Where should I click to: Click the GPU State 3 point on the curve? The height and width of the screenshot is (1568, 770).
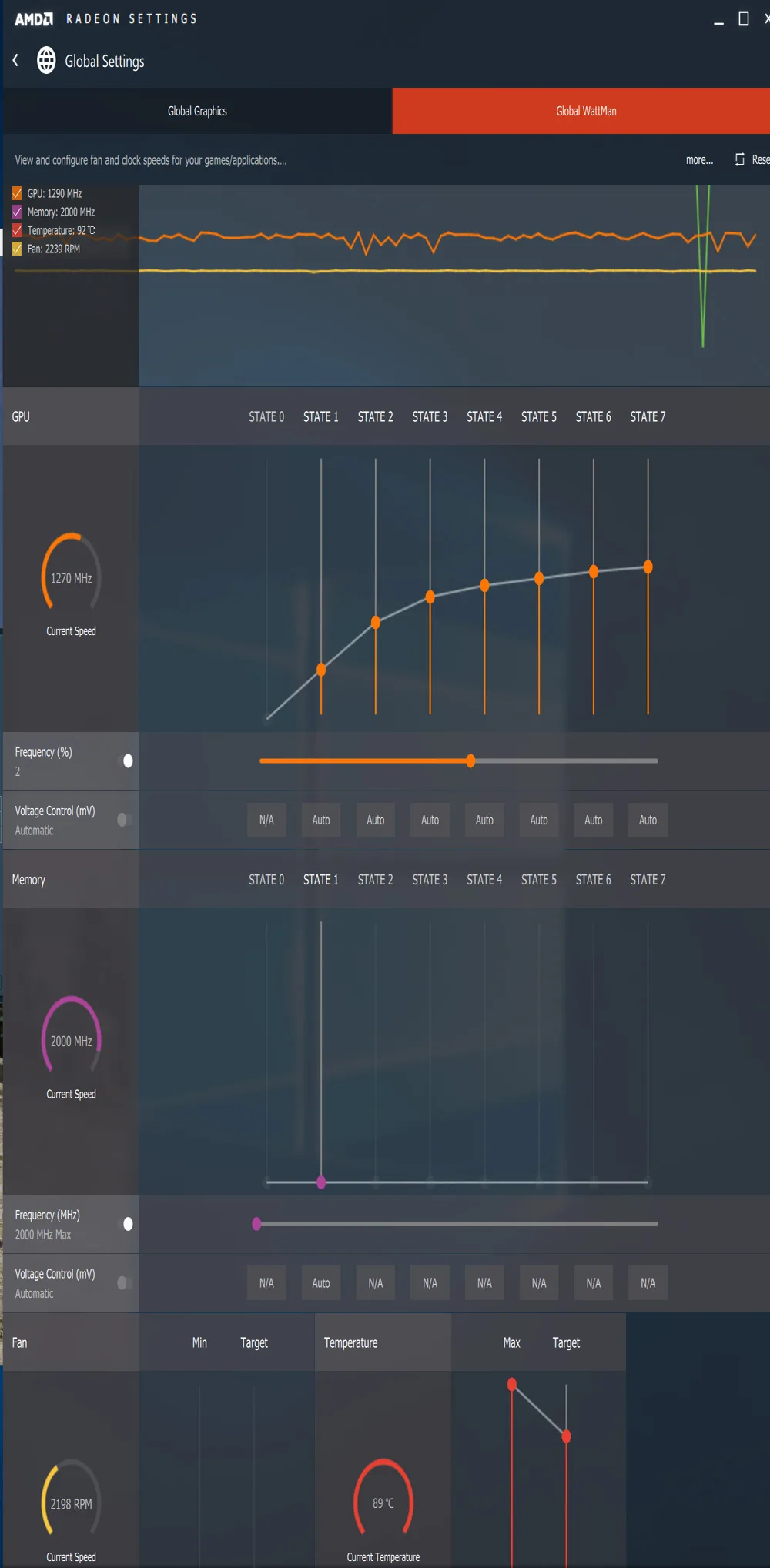pos(430,597)
